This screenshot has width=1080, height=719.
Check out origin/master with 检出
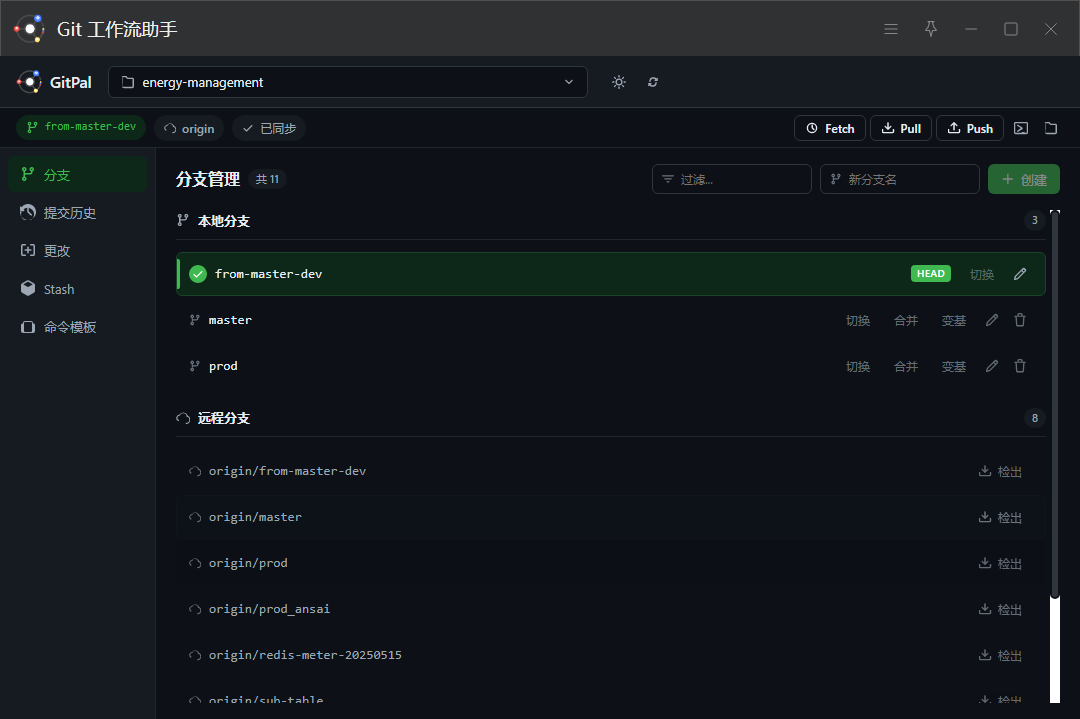(1000, 518)
